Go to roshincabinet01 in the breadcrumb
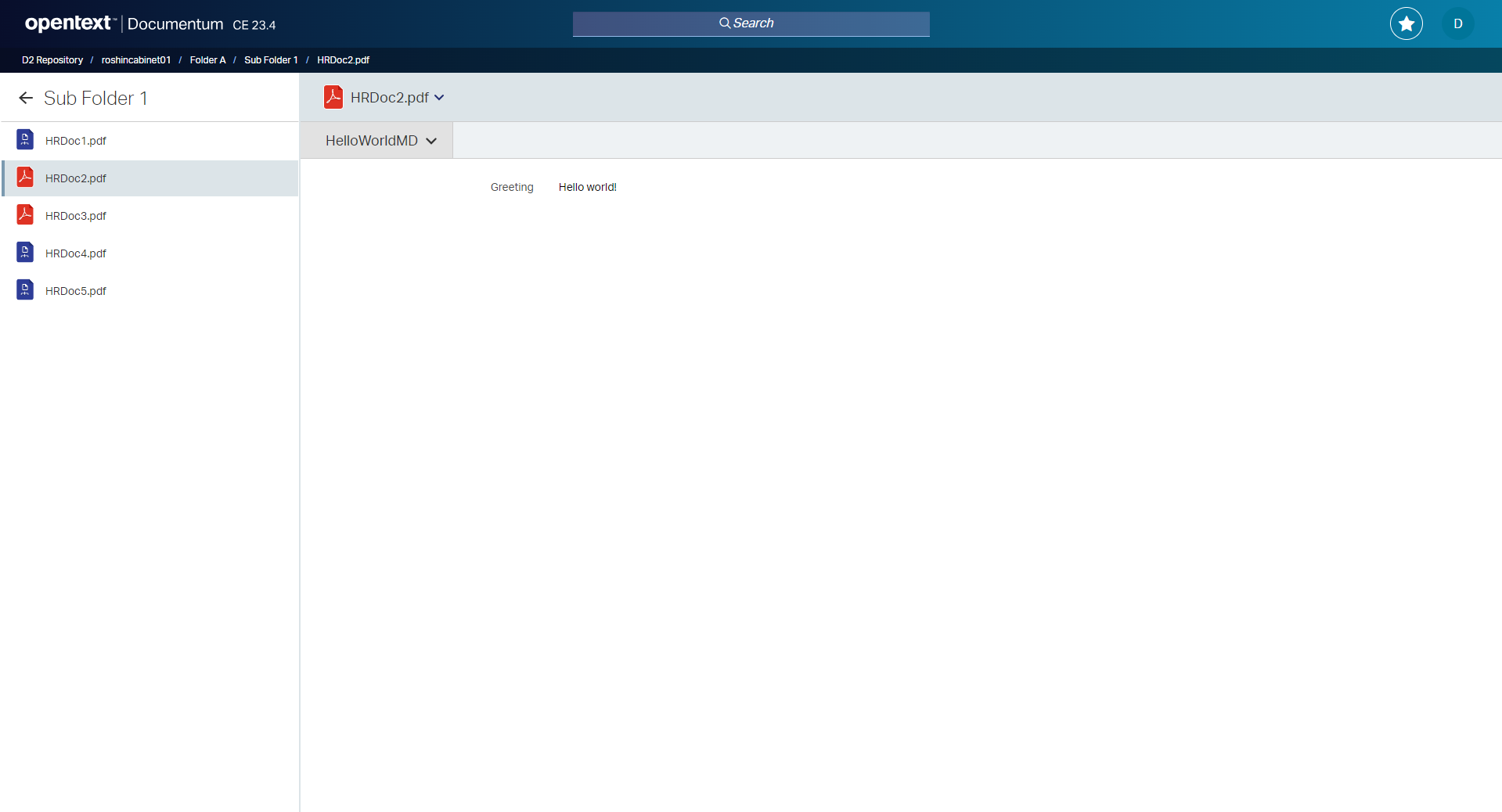Screen dimensions: 1502x812 point(135,59)
